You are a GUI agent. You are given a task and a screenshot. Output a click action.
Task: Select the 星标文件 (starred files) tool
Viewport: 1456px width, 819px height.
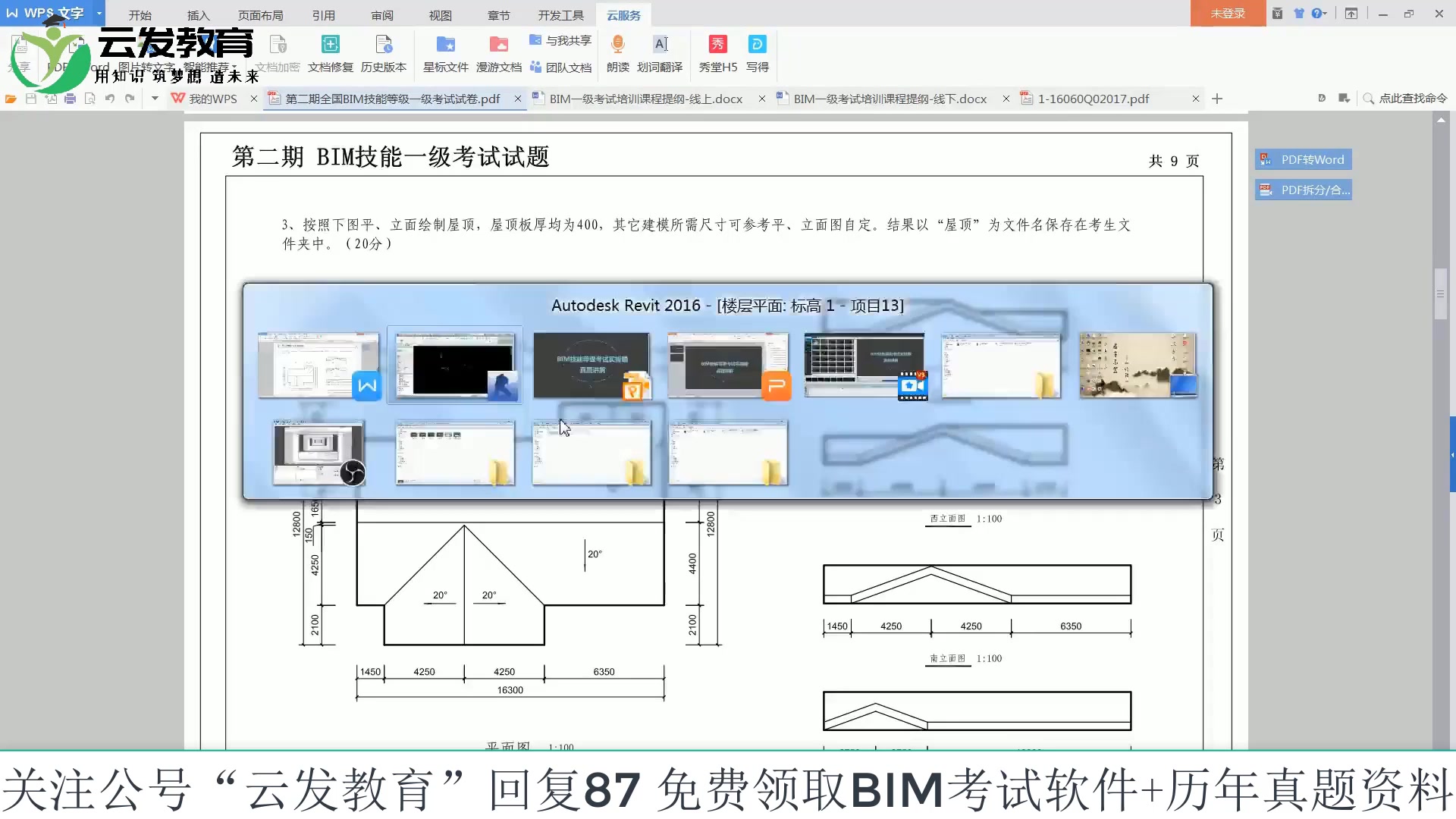(x=445, y=53)
